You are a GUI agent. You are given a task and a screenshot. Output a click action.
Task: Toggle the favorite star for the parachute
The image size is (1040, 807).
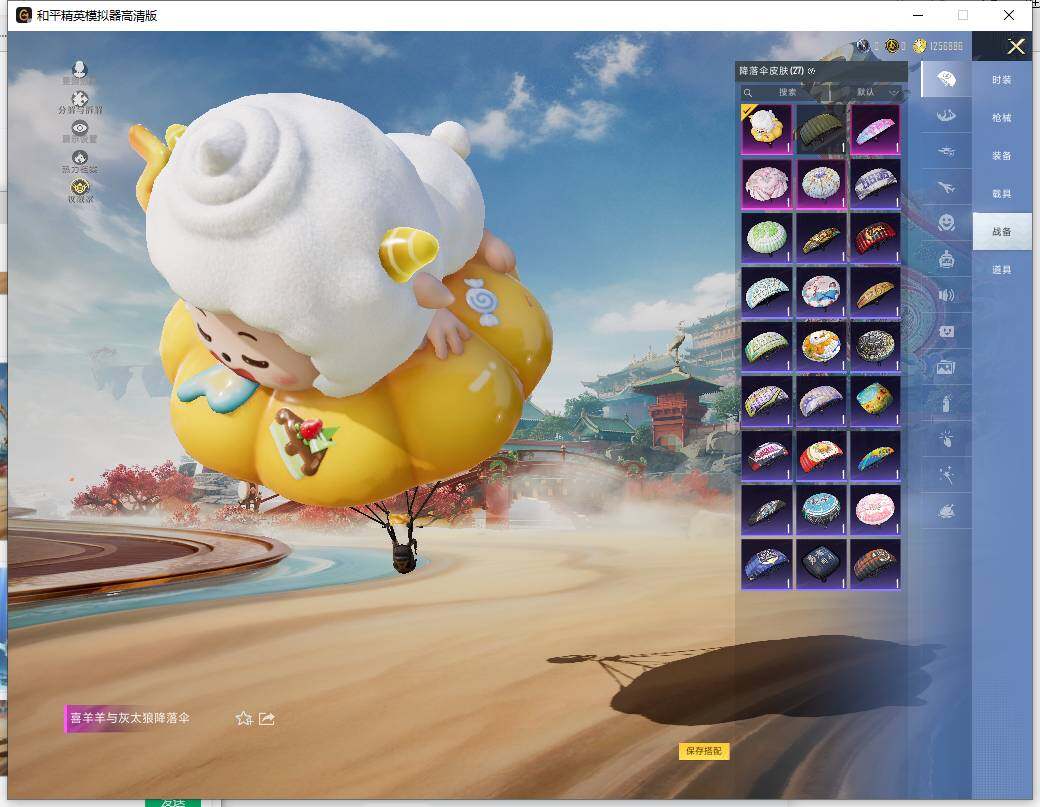pos(243,718)
